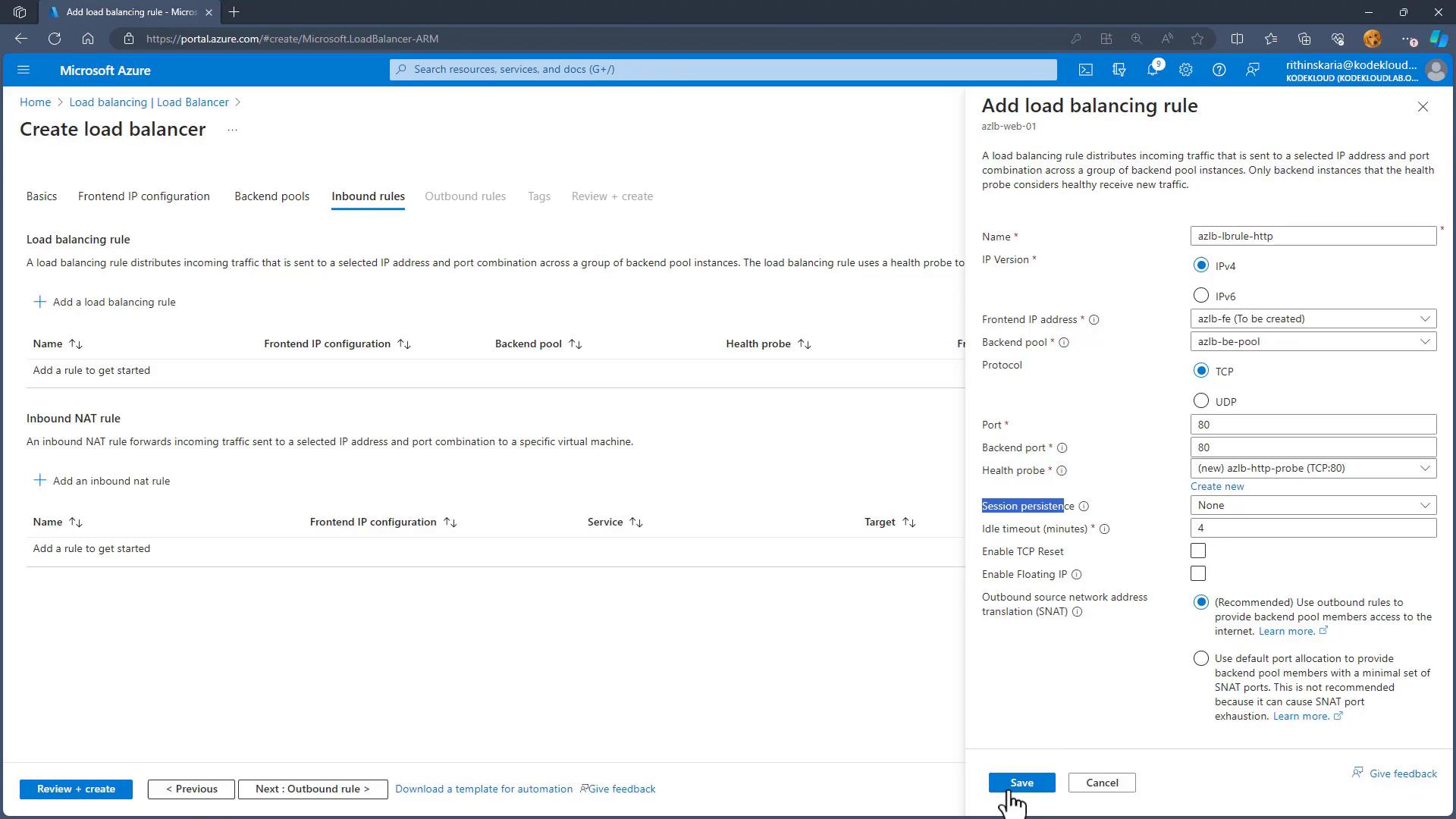Sort load balancing rules by Name
Screen dimensions: 1456x819
pyautogui.click(x=58, y=344)
